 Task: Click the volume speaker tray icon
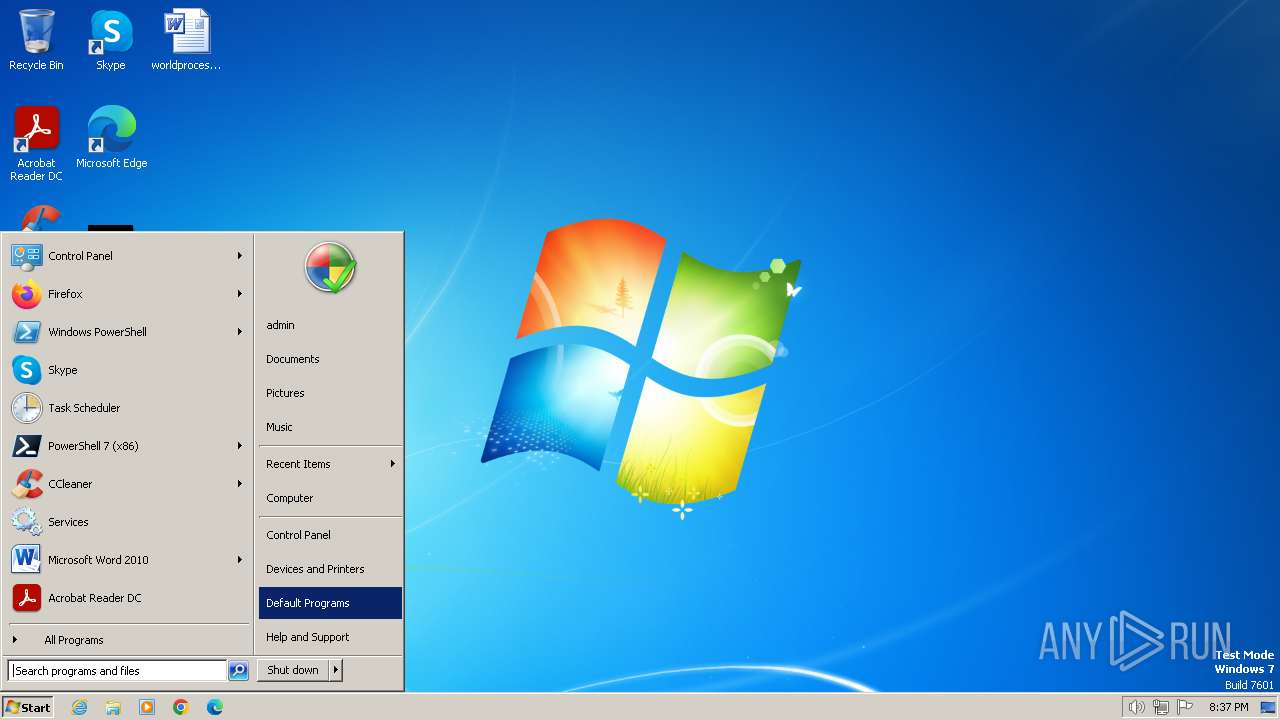1136,707
